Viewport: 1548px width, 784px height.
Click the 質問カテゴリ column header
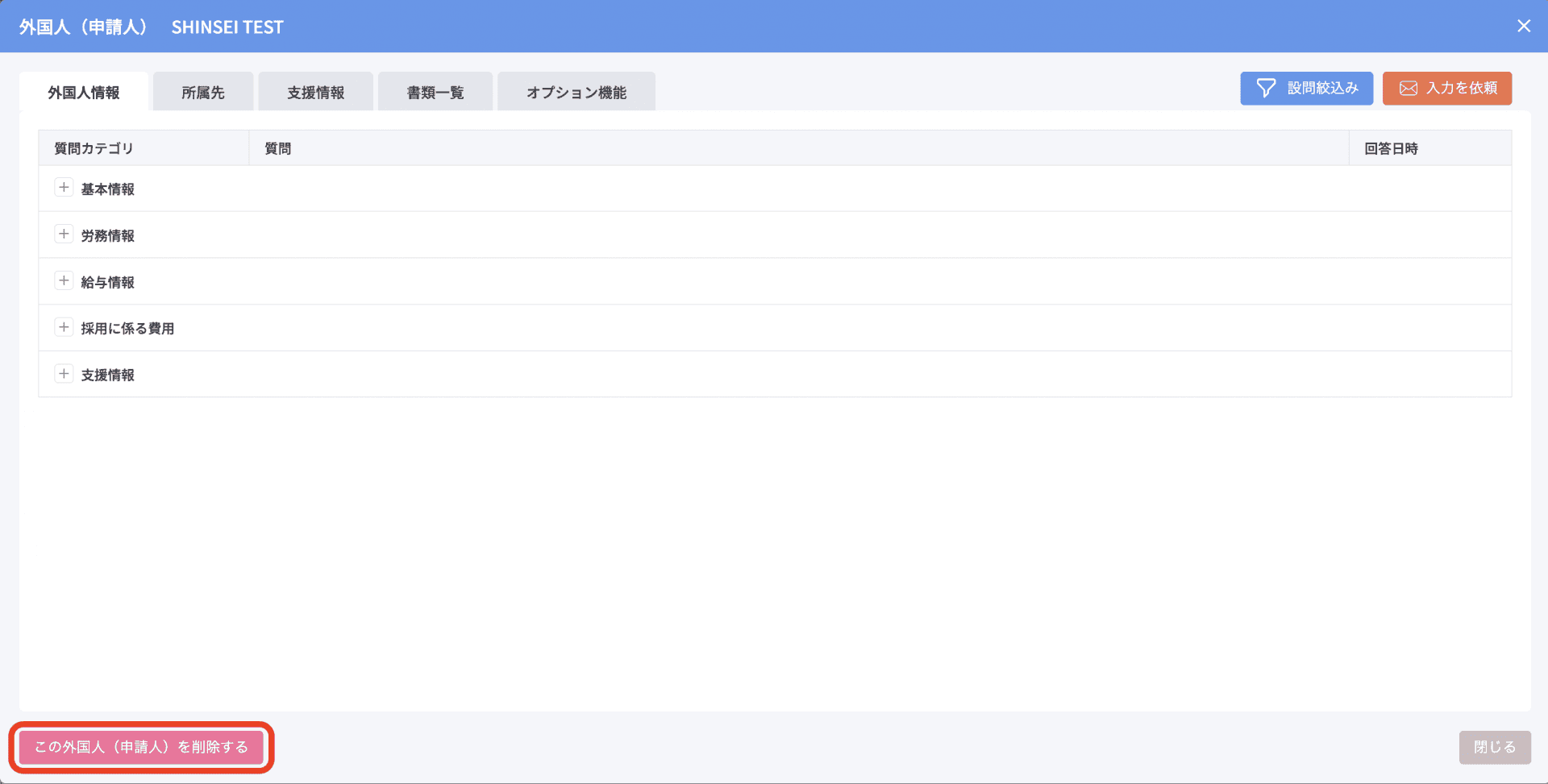point(94,148)
